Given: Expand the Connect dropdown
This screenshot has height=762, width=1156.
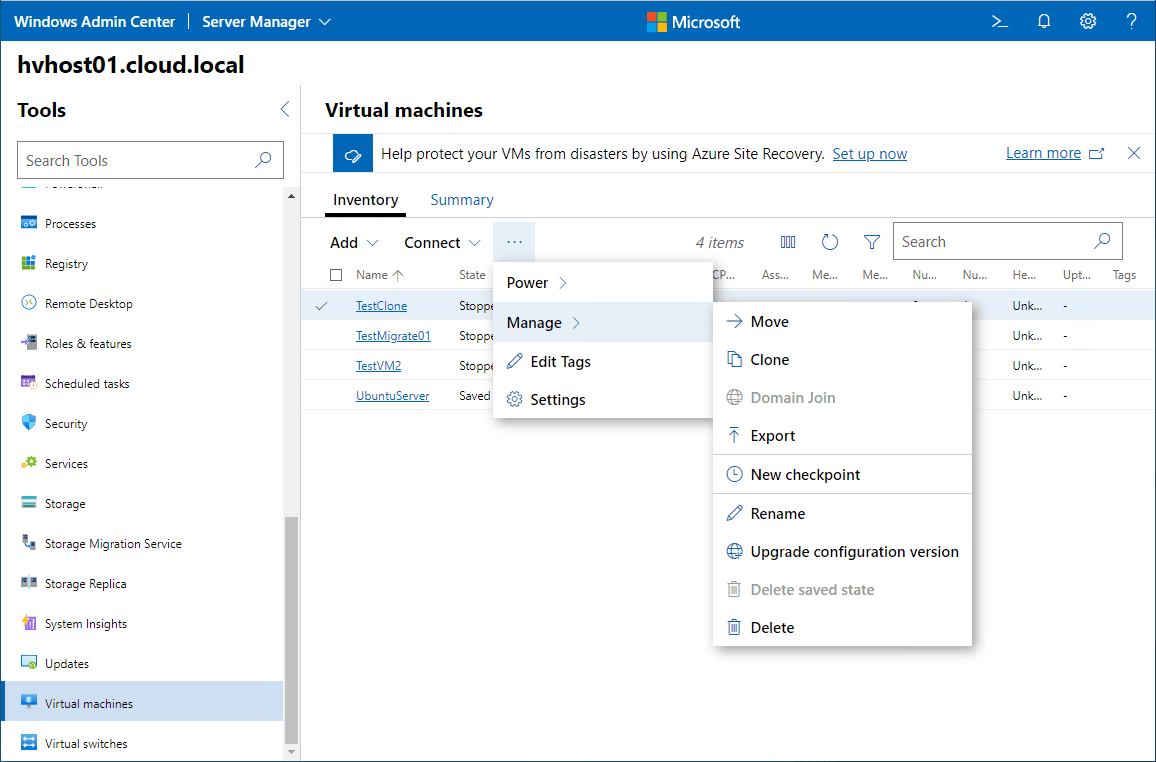Looking at the screenshot, I should click(442, 243).
